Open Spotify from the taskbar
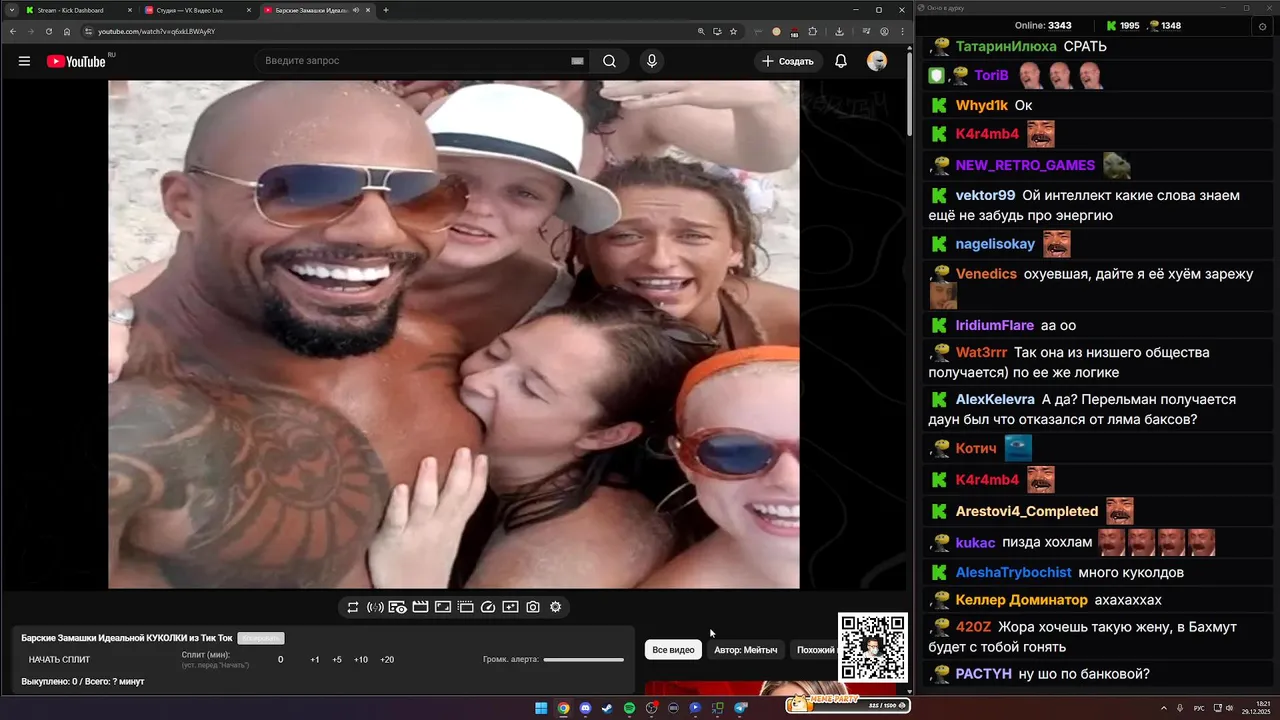The image size is (1280, 720). tap(629, 708)
